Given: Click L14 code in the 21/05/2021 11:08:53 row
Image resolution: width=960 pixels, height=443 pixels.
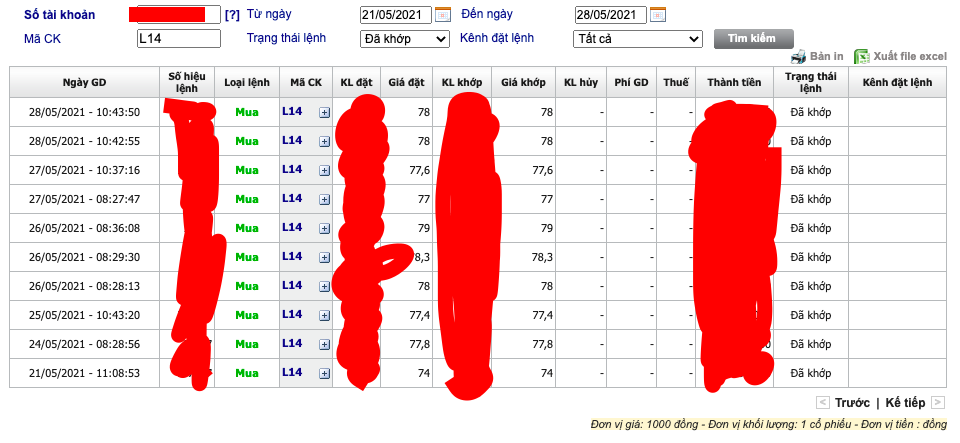Looking at the screenshot, I should [292, 372].
